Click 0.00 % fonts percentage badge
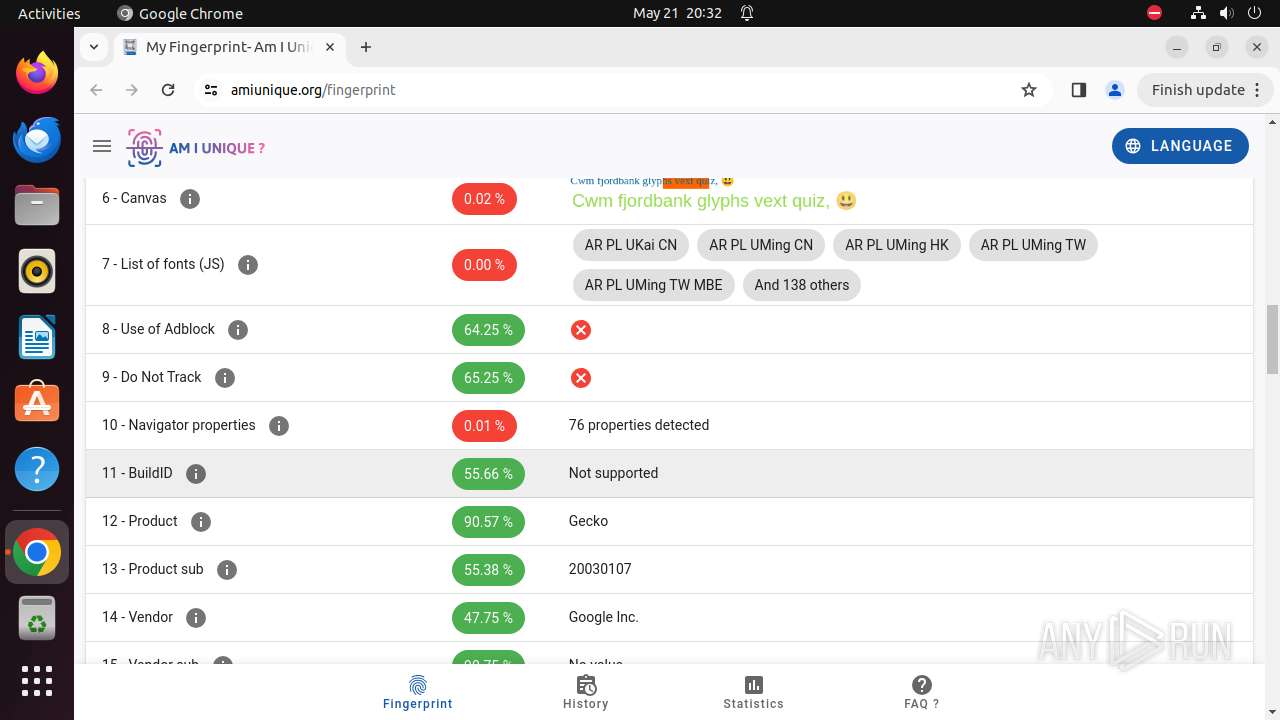 tap(484, 265)
